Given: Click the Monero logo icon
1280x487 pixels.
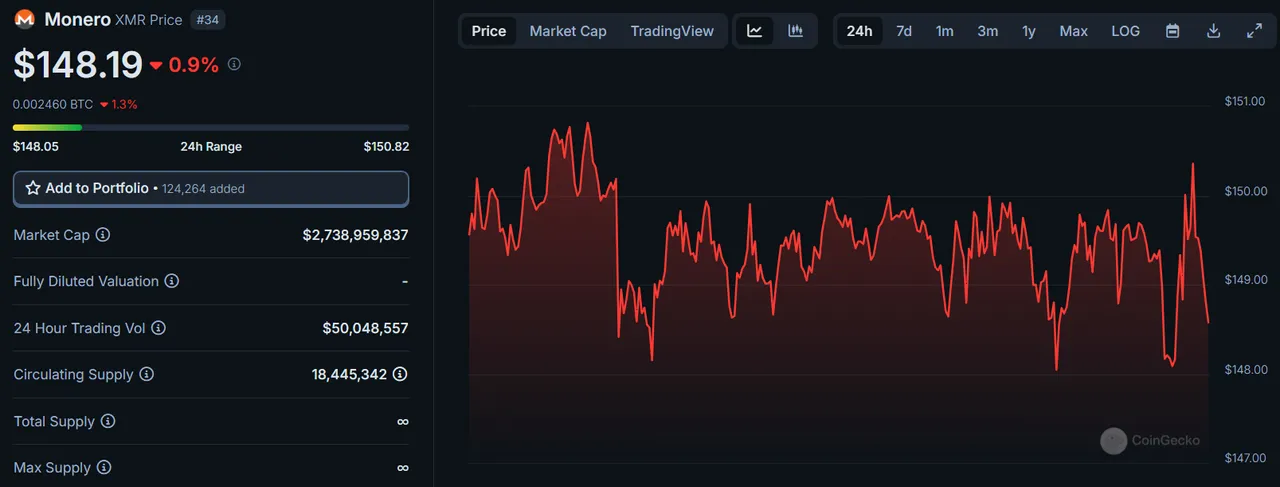Looking at the screenshot, I should [x=25, y=19].
